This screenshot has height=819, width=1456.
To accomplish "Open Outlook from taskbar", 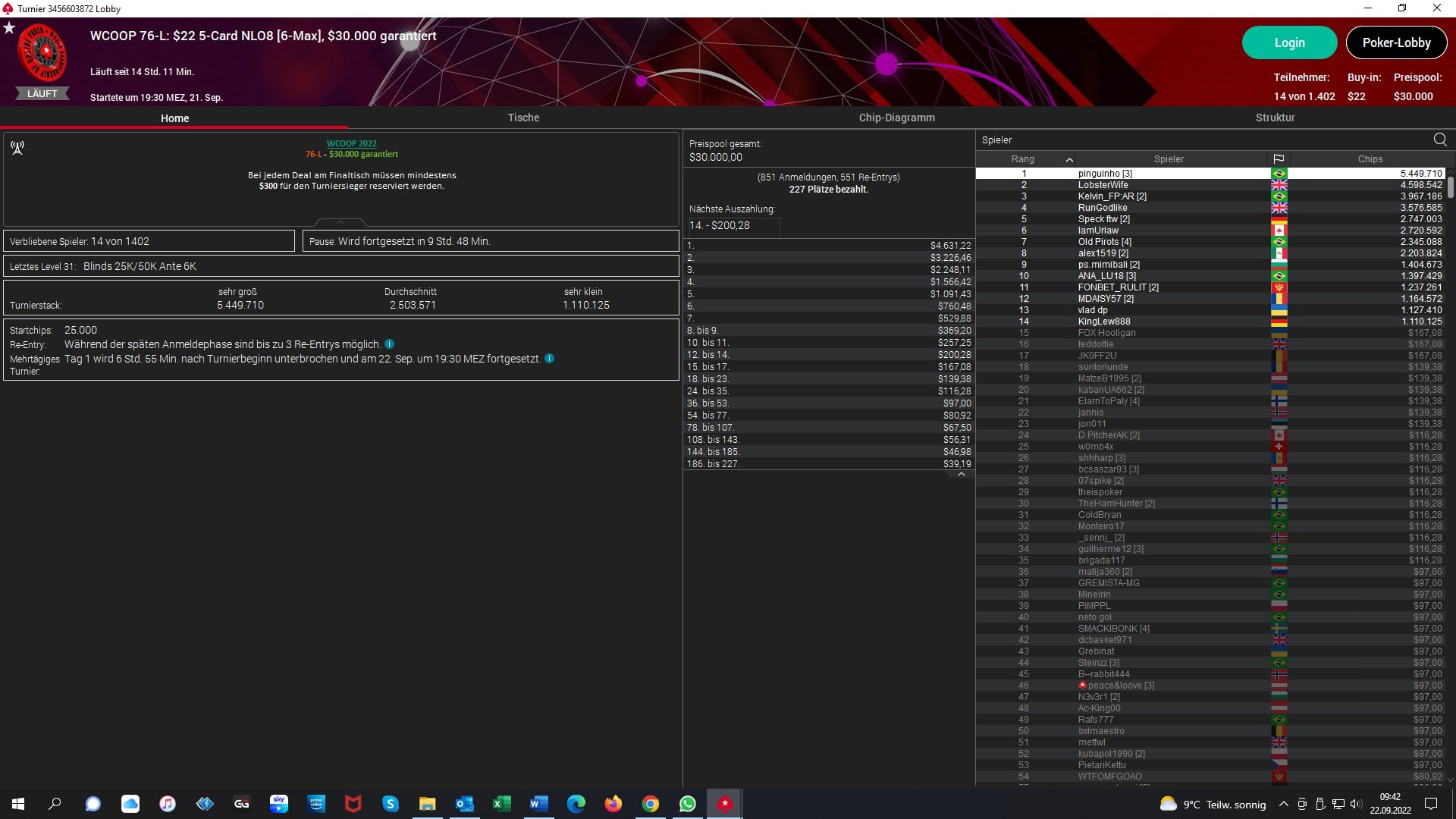I will 465,804.
